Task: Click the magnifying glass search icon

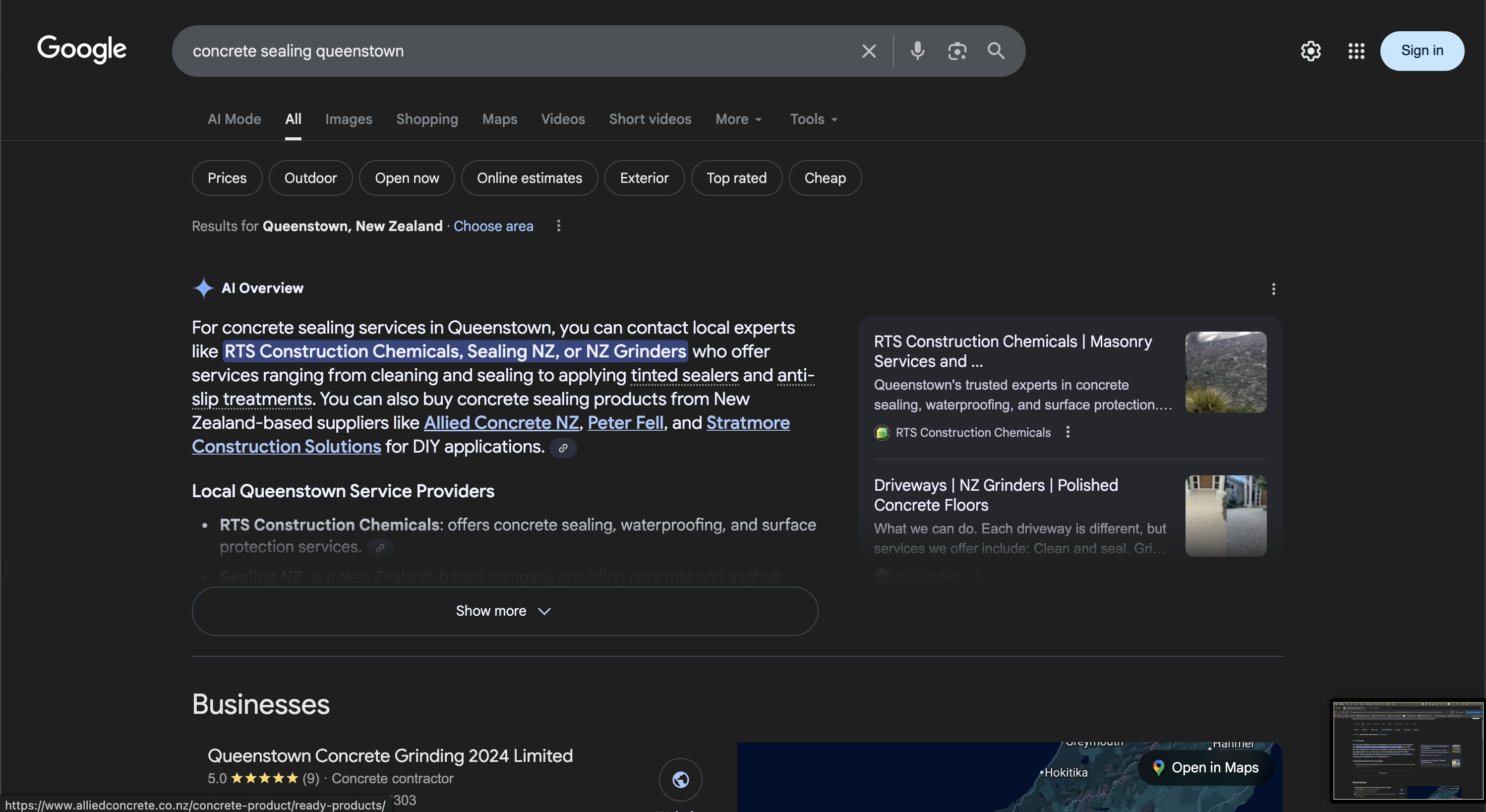Action: coord(996,51)
